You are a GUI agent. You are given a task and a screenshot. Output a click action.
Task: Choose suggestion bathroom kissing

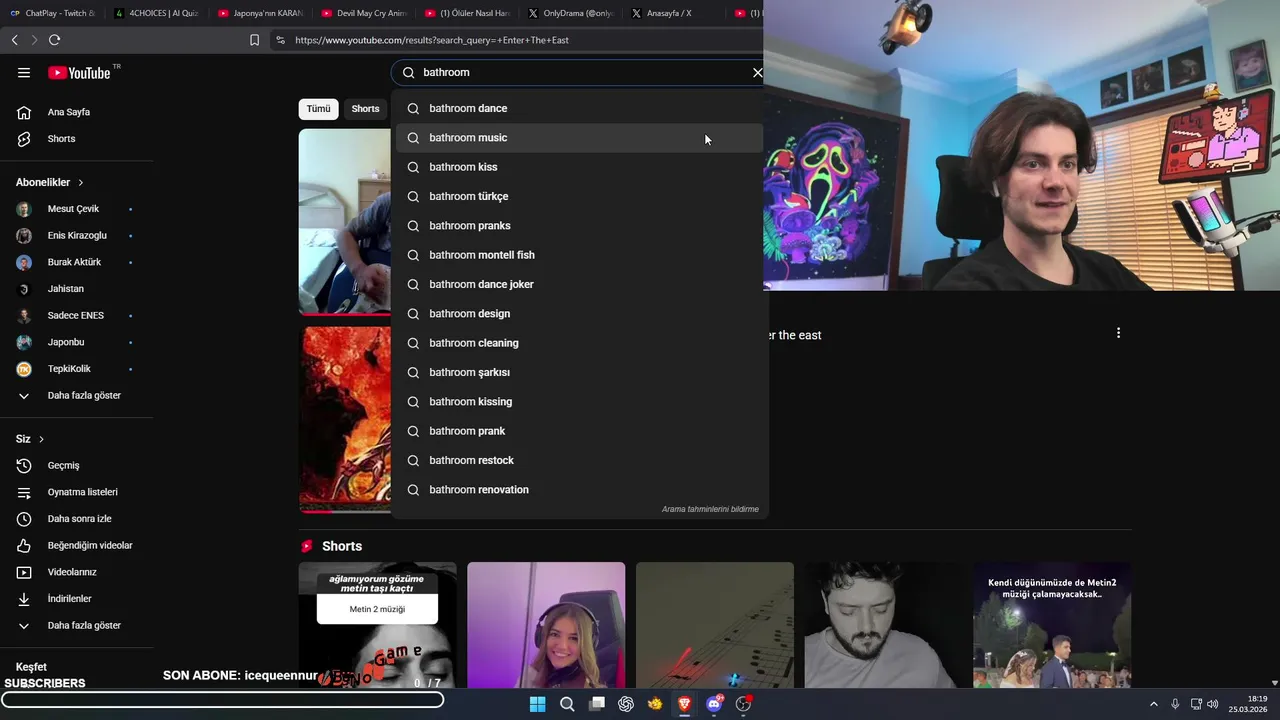point(579,402)
